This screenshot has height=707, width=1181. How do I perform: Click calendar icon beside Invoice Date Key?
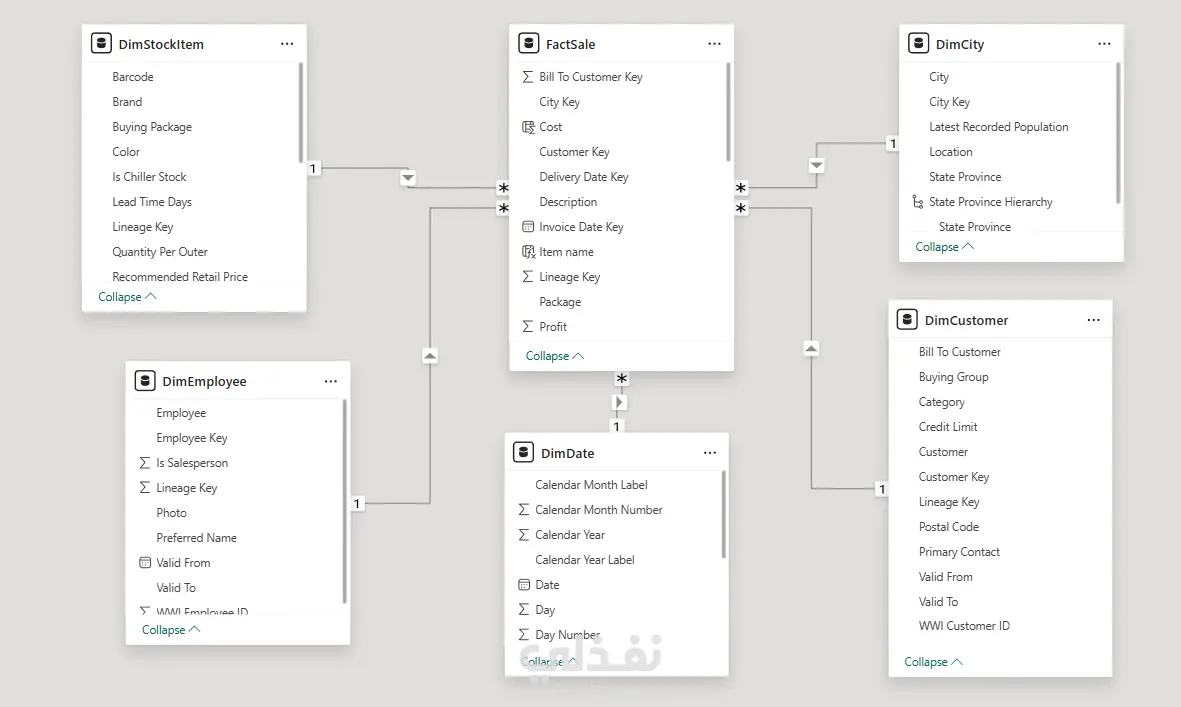point(528,227)
